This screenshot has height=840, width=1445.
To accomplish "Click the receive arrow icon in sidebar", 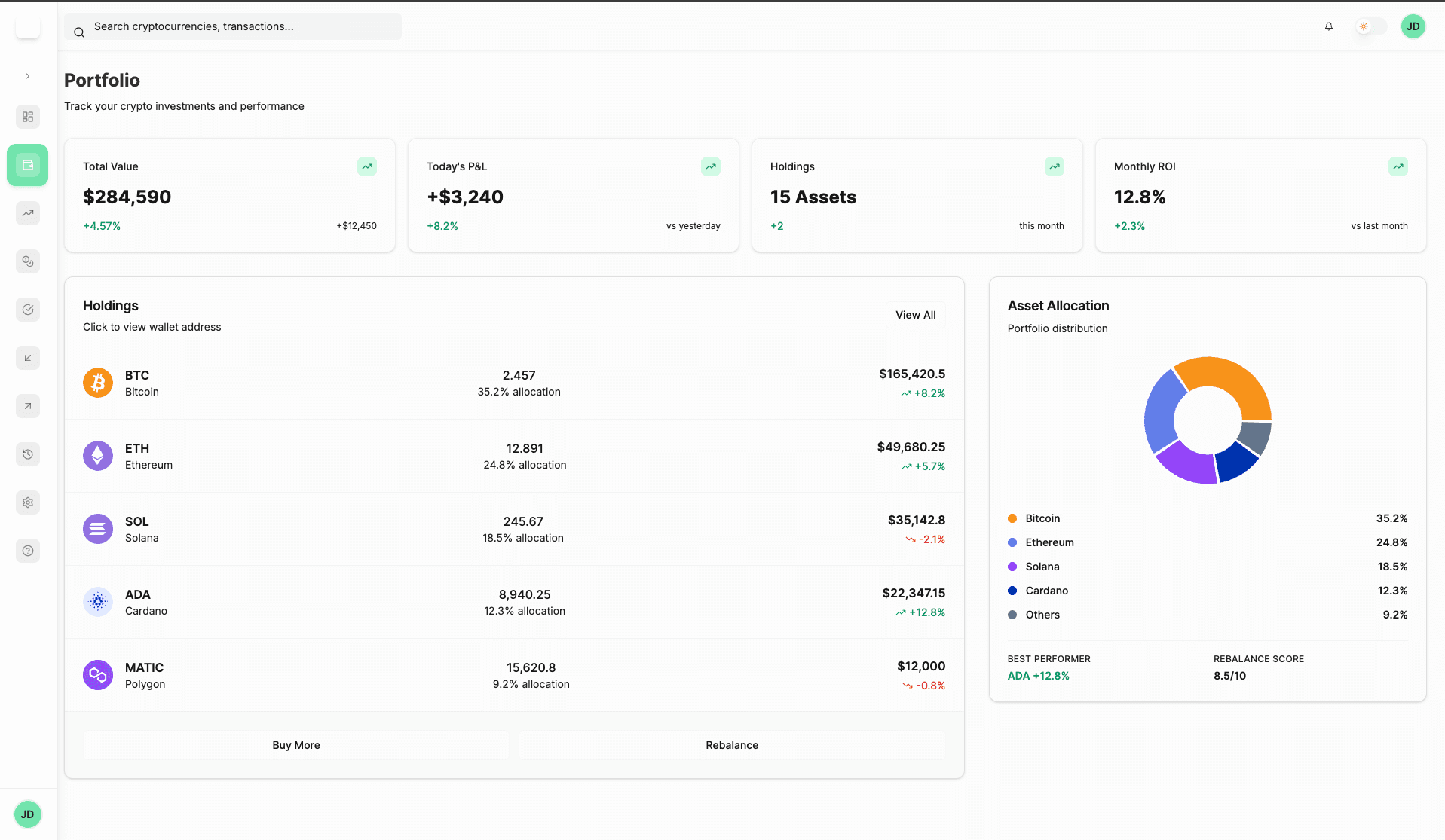I will tap(27, 358).
